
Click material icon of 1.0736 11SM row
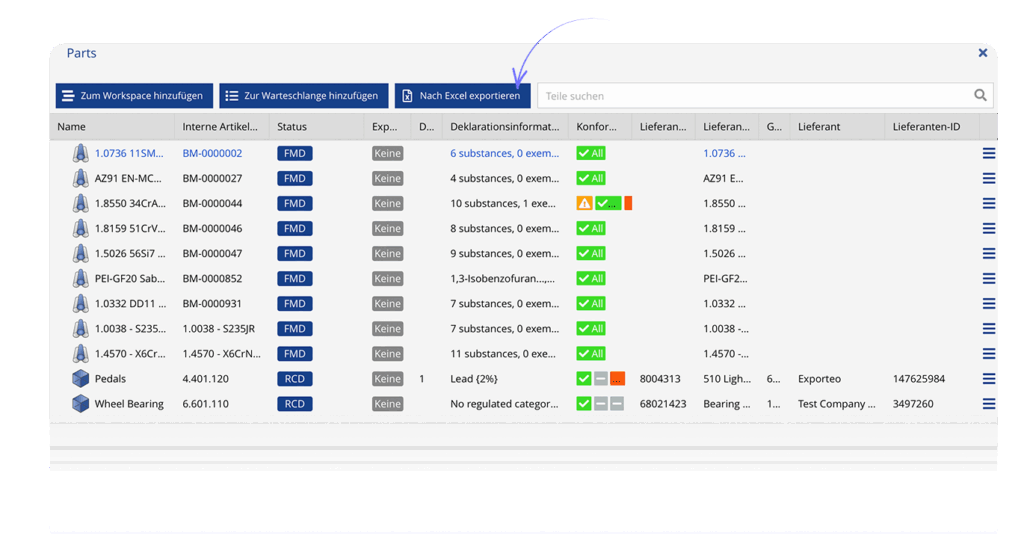coord(80,153)
